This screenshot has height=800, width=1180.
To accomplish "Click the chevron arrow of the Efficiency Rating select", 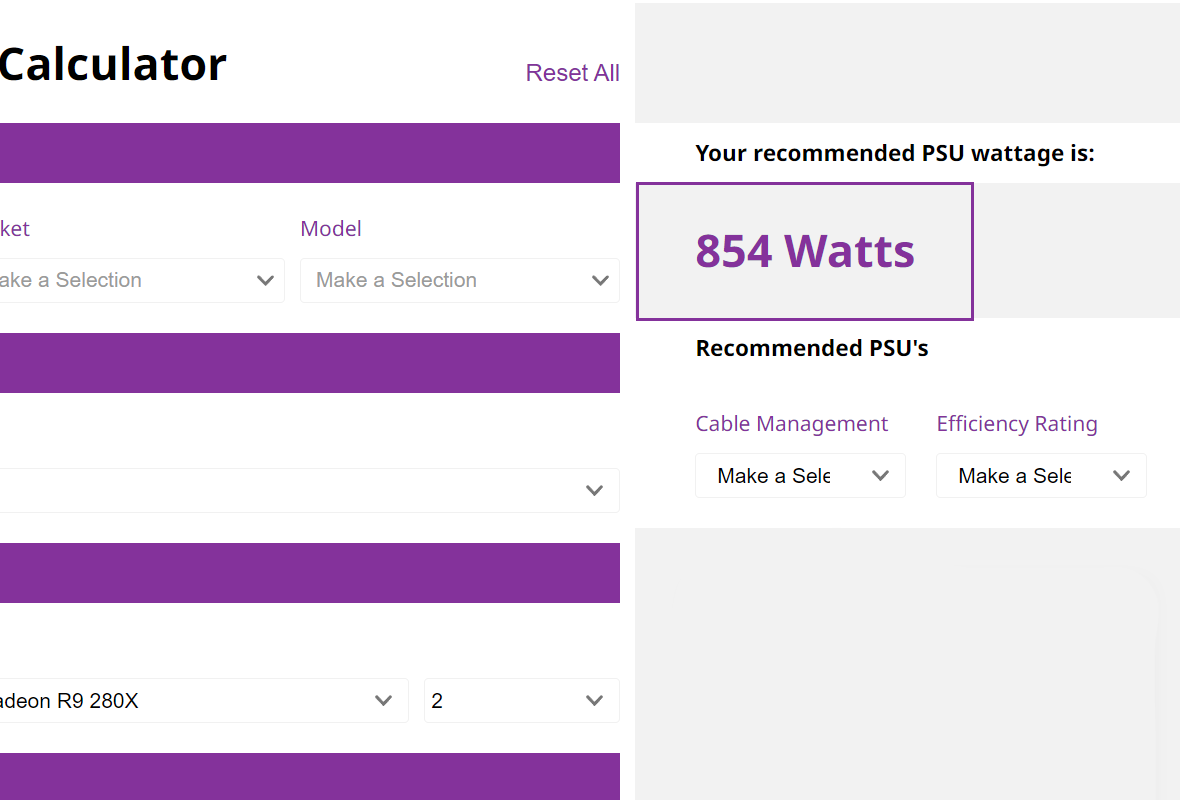I will (x=1121, y=476).
